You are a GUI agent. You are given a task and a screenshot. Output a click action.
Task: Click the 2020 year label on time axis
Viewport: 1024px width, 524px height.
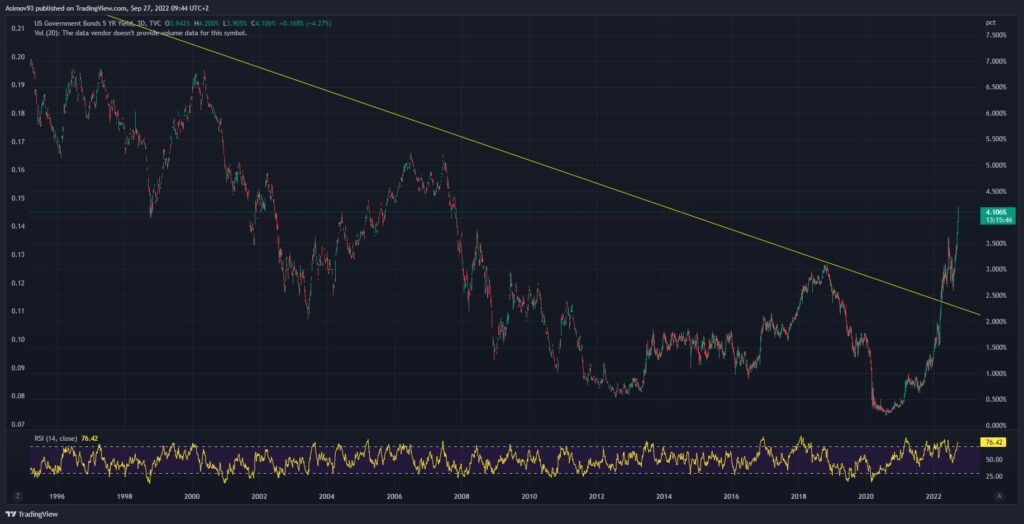pos(866,497)
